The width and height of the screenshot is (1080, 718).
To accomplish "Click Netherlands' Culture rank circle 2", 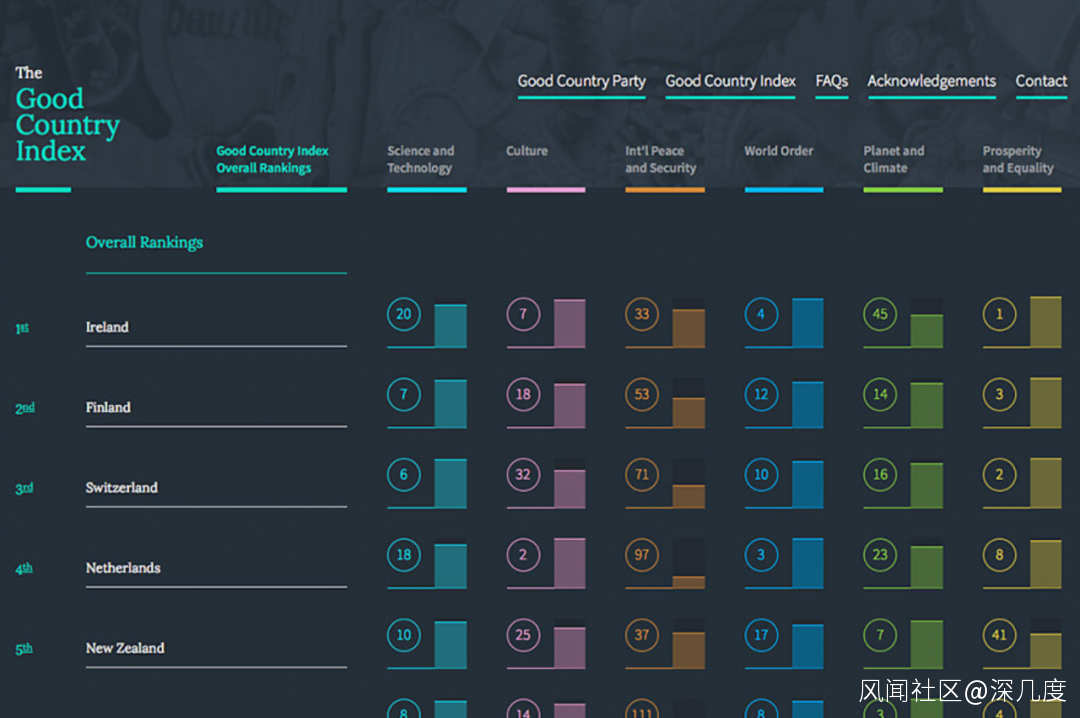I will pyautogui.click(x=522, y=554).
